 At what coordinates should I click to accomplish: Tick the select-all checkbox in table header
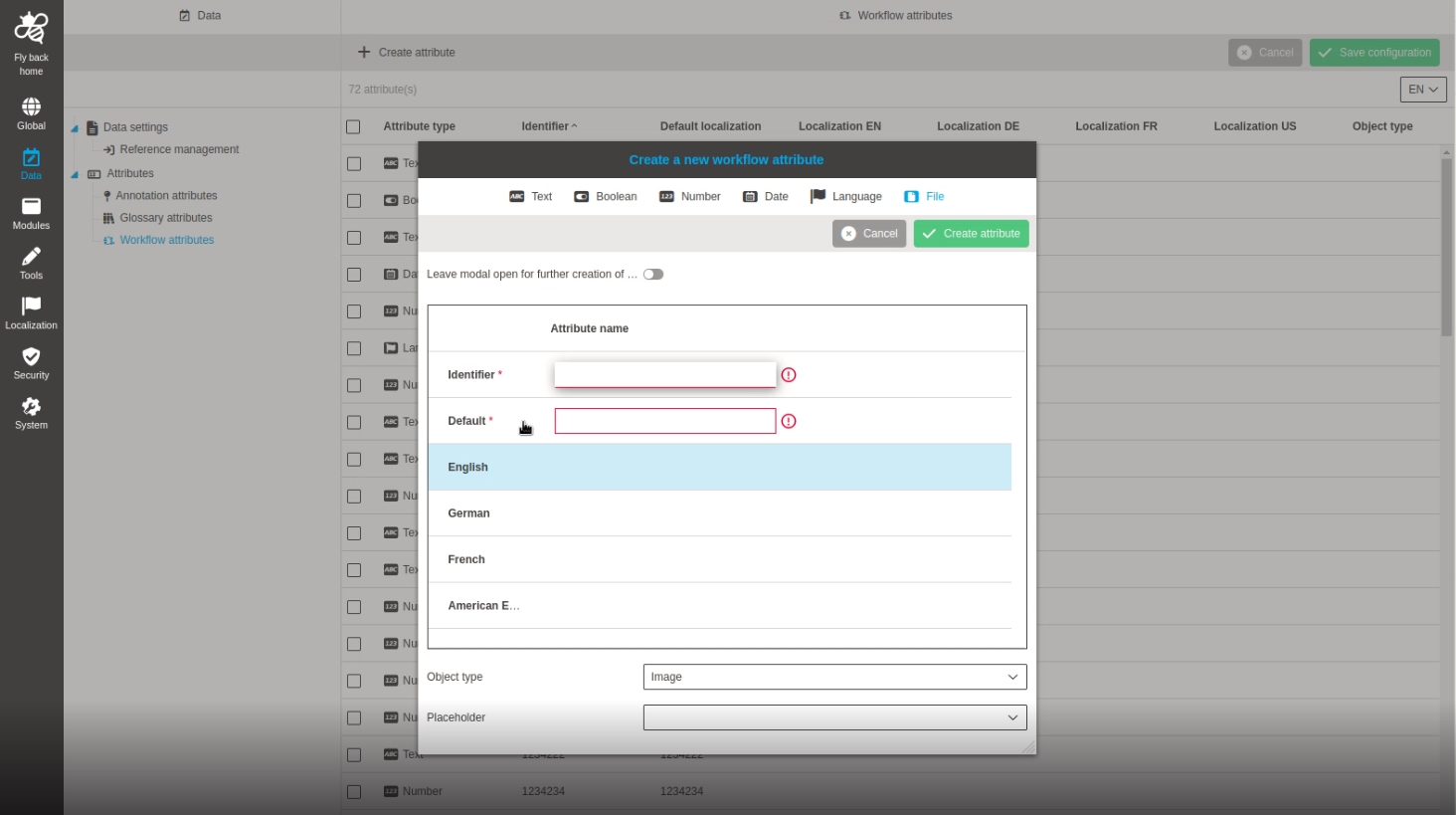353,126
